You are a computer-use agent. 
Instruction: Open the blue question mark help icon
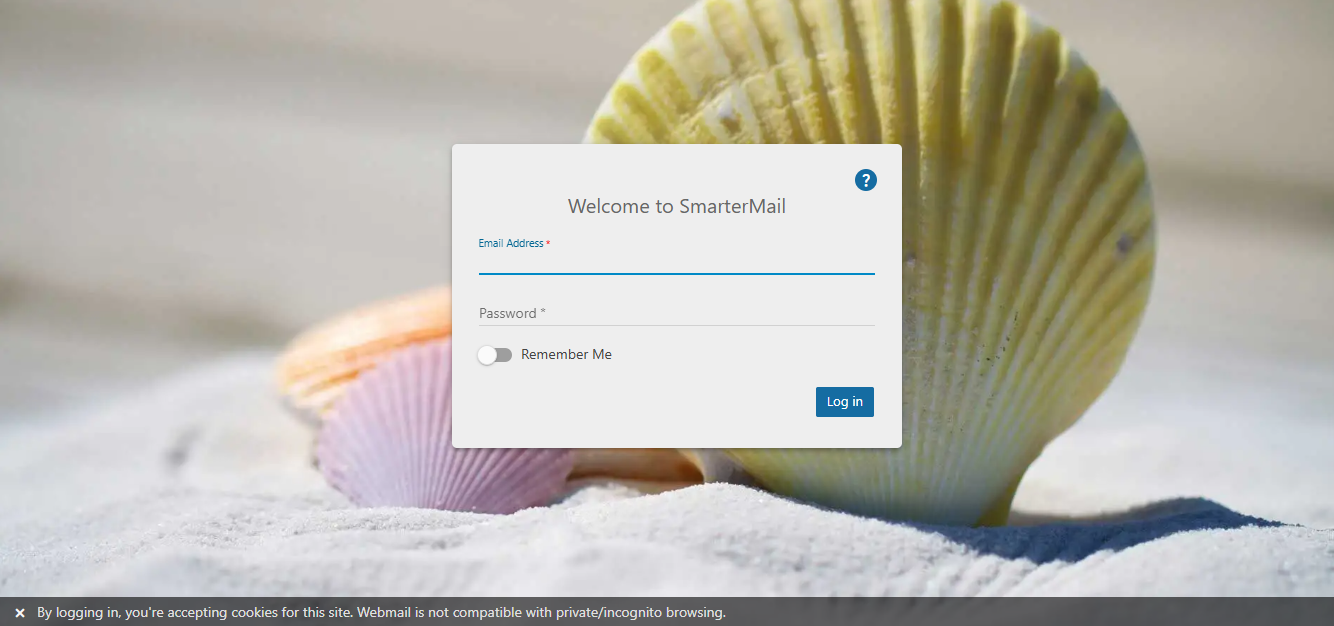(x=866, y=180)
